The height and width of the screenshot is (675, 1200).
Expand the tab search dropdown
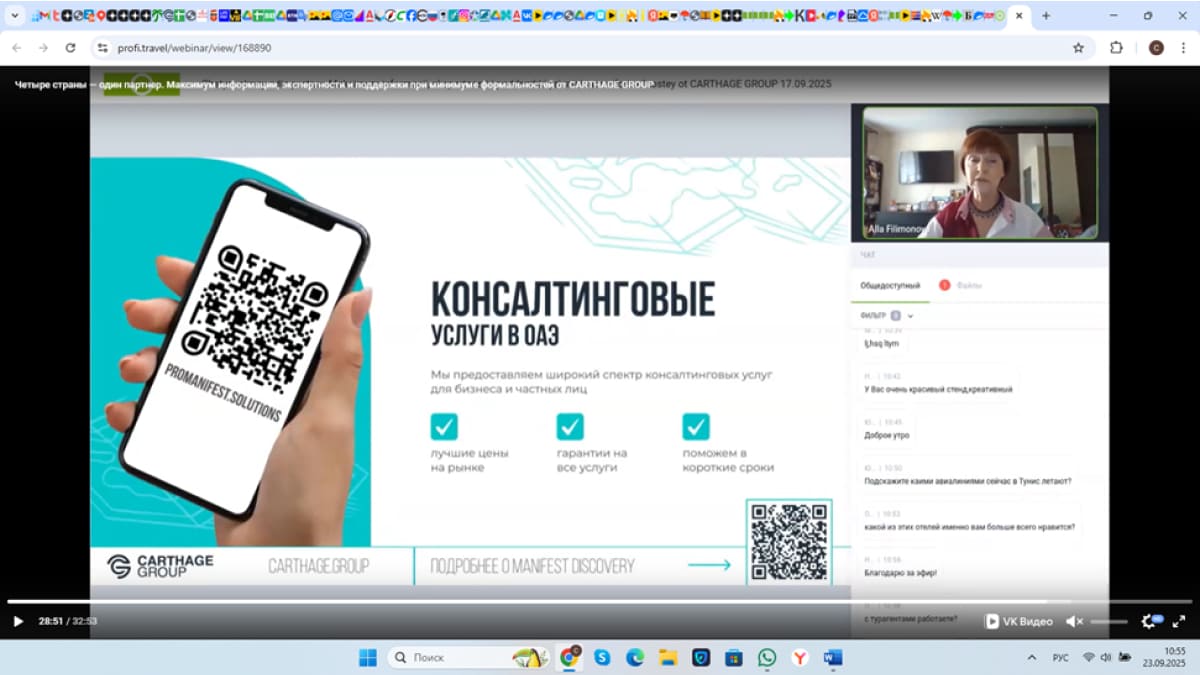15,16
